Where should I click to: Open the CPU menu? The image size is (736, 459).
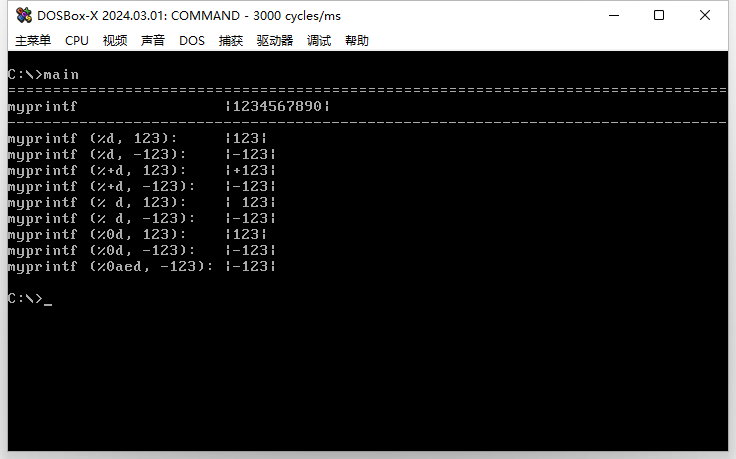[77, 41]
